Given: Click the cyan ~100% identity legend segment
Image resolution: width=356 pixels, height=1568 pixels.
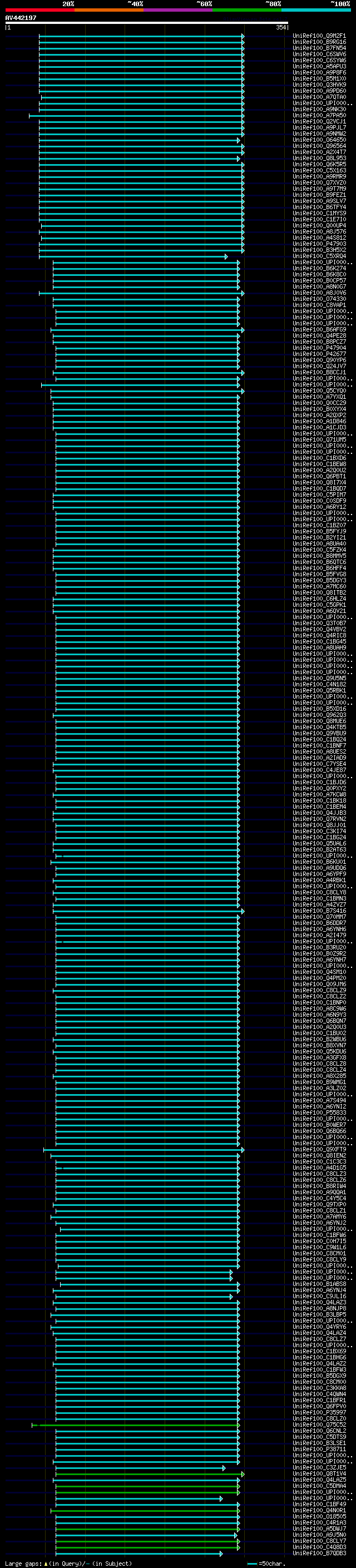Looking at the screenshot, I should tap(317, 10).
